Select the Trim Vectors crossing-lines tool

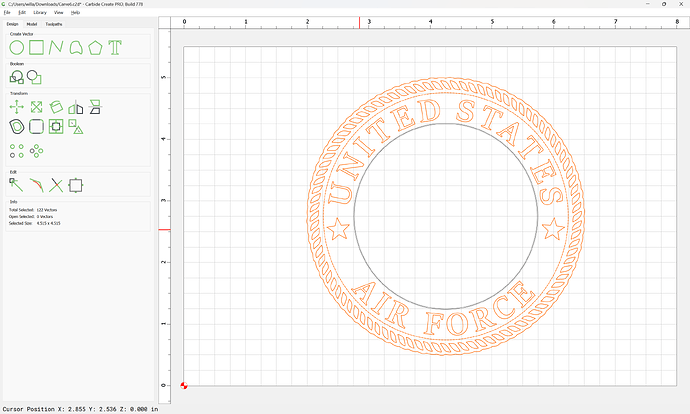(56, 185)
